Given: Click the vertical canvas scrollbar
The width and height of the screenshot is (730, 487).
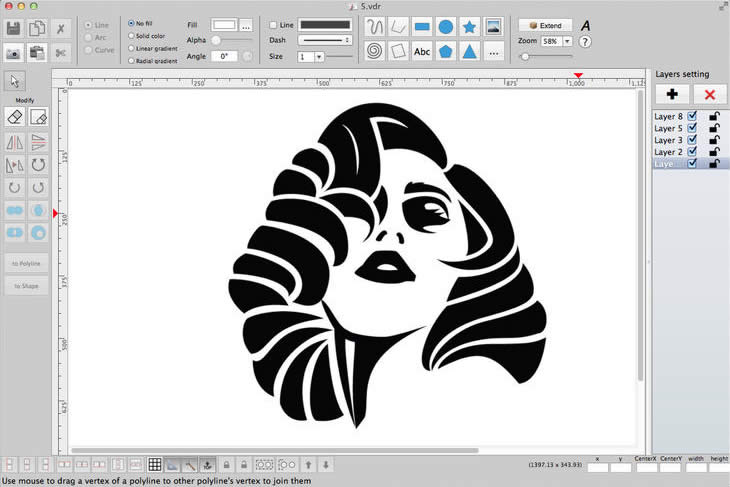Looking at the screenshot, I should pos(641,235).
